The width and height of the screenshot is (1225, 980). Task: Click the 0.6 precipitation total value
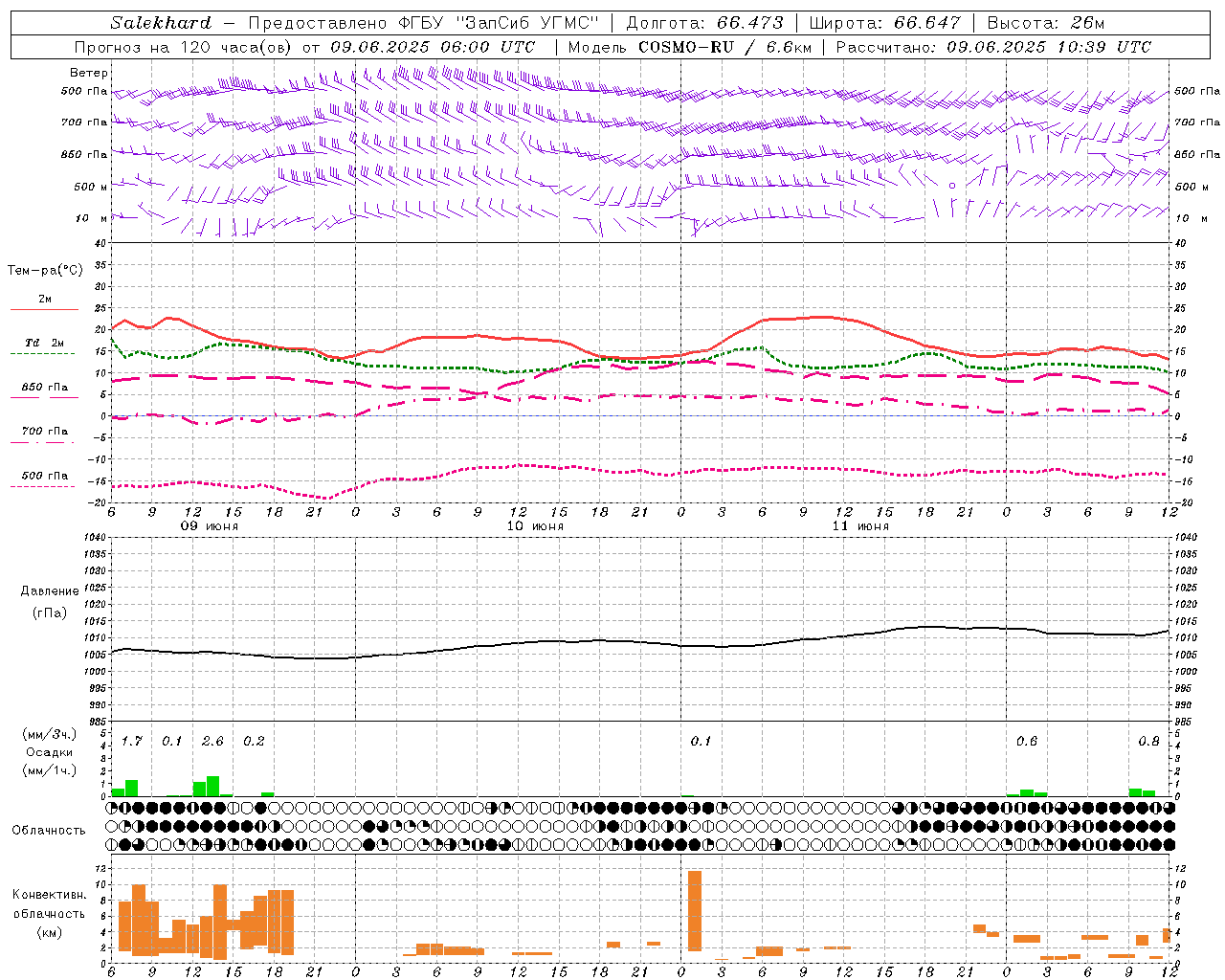click(x=1027, y=741)
